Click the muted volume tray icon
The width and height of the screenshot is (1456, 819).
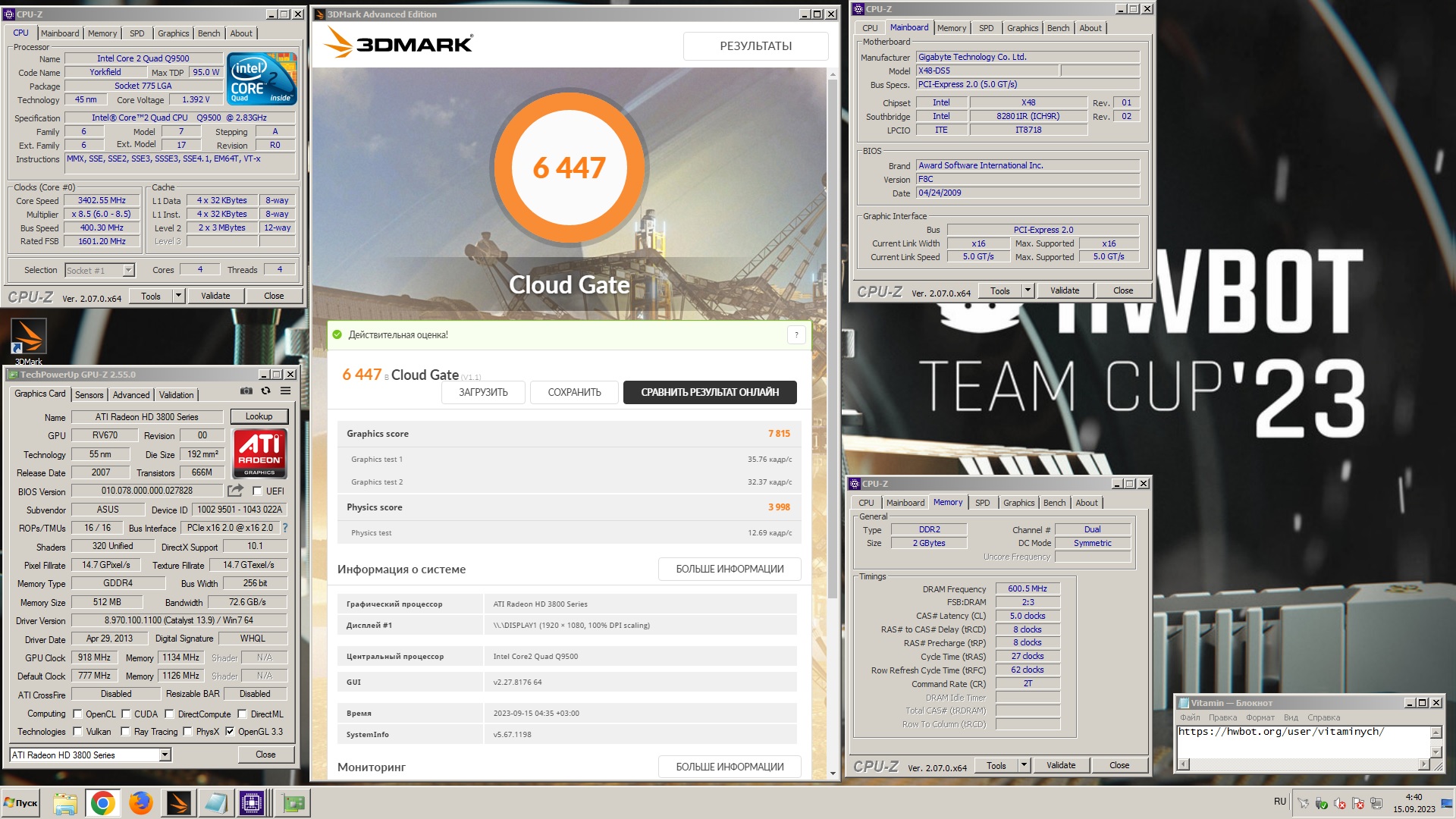coord(1340,803)
